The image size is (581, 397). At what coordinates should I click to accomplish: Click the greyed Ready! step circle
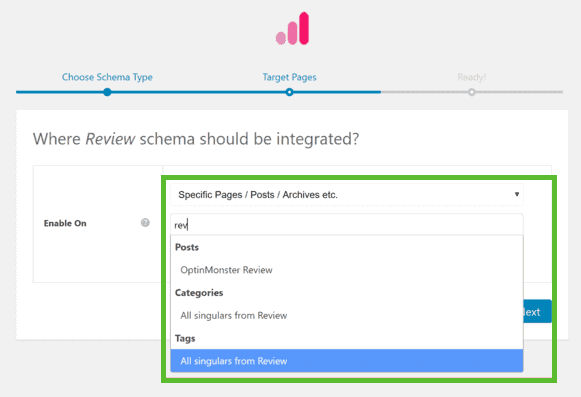[471, 92]
